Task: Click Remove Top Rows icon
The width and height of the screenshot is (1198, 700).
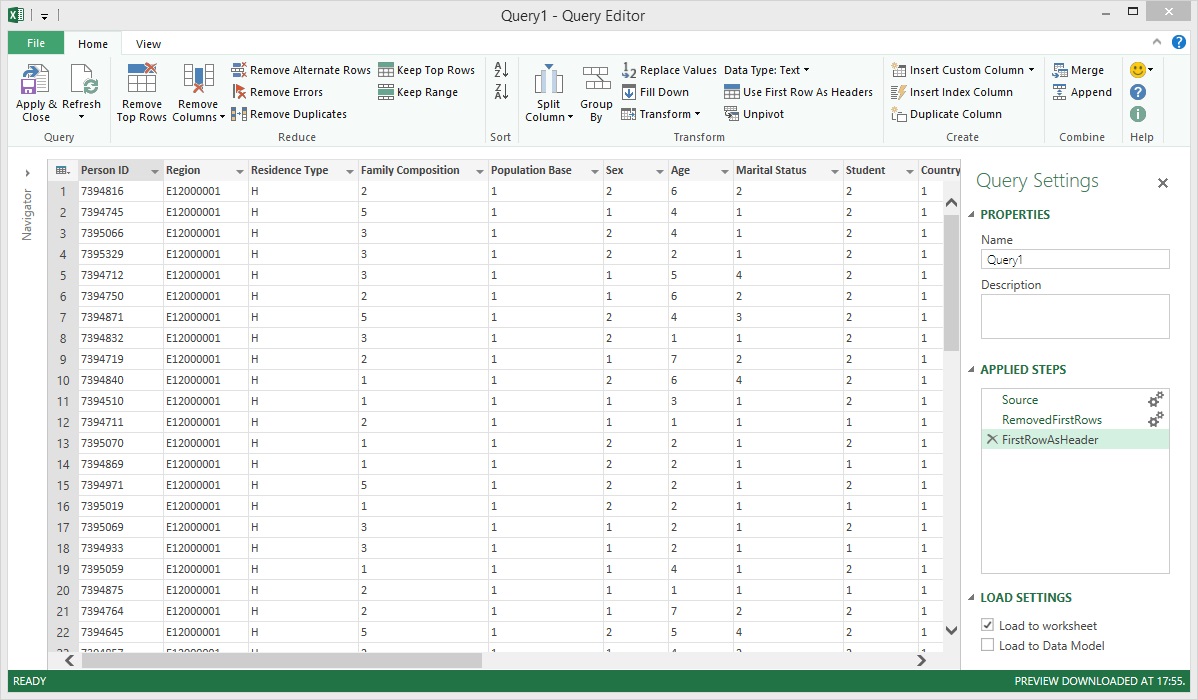Action: [142, 79]
